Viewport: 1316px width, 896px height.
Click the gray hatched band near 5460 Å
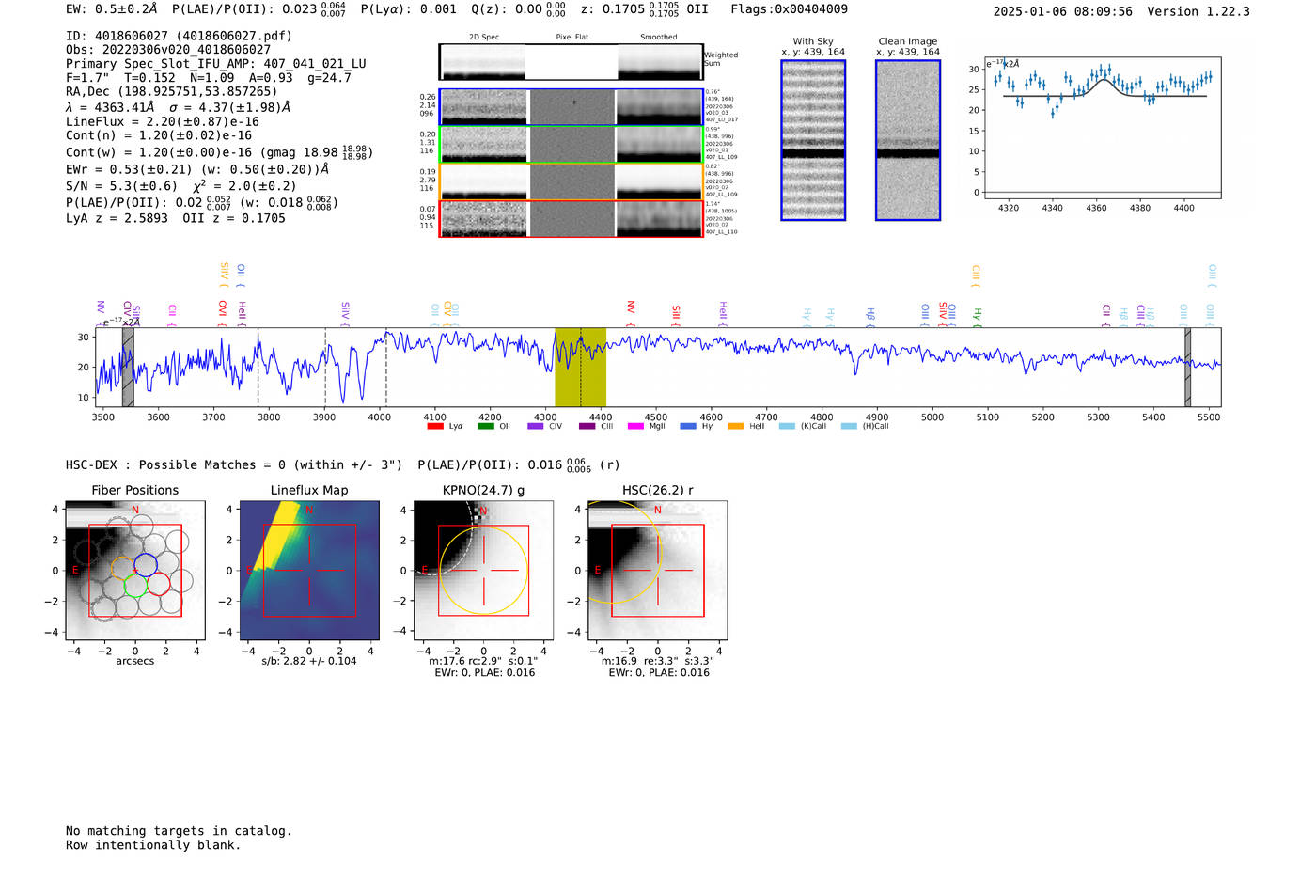pyautogui.click(x=1188, y=367)
